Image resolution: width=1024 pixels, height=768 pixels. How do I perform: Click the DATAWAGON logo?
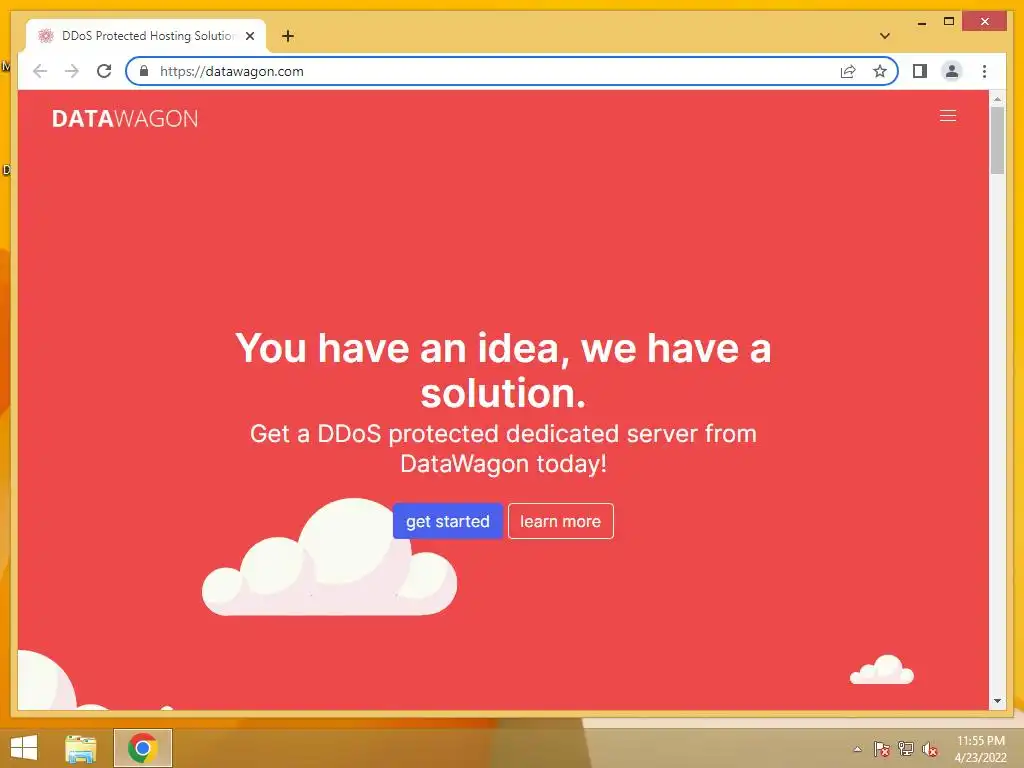point(125,118)
